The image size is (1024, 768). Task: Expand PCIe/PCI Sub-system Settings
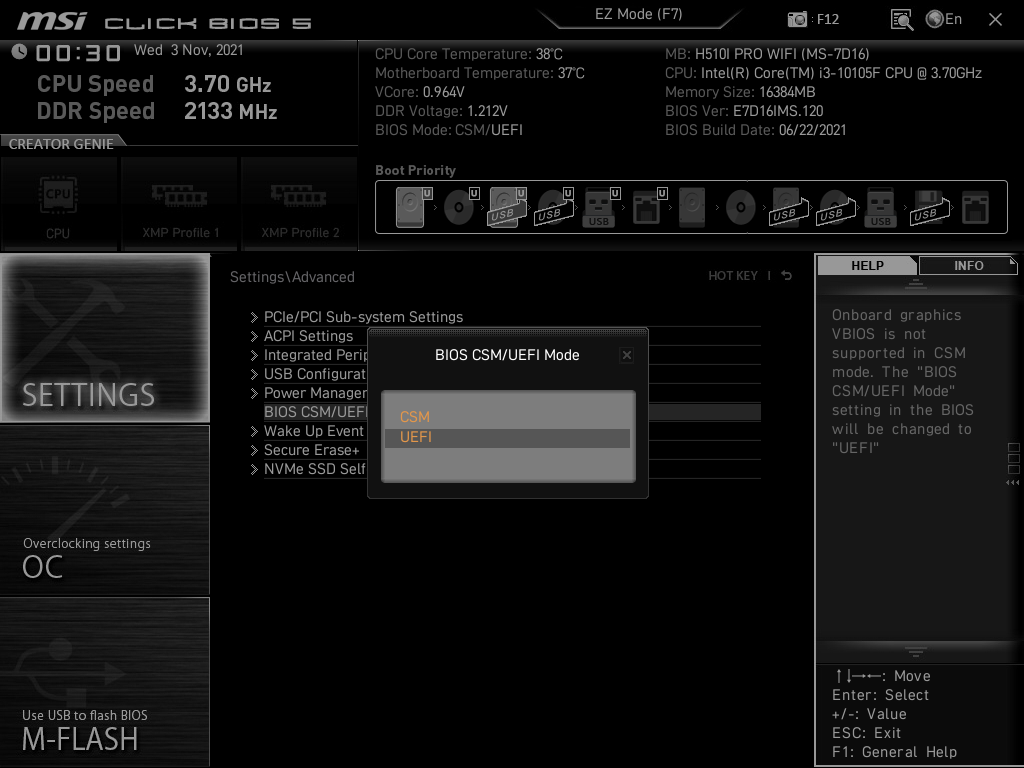(x=362, y=317)
